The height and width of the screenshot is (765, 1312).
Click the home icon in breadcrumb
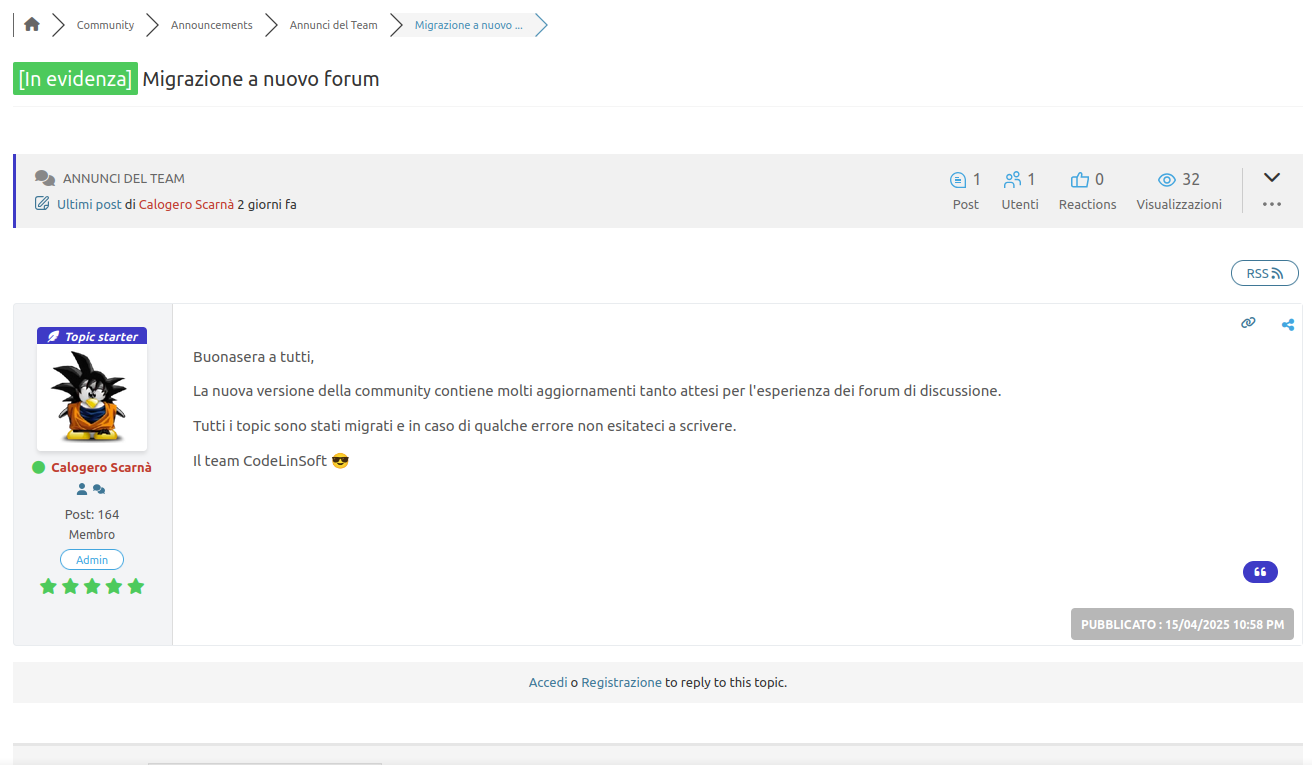pos(32,25)
